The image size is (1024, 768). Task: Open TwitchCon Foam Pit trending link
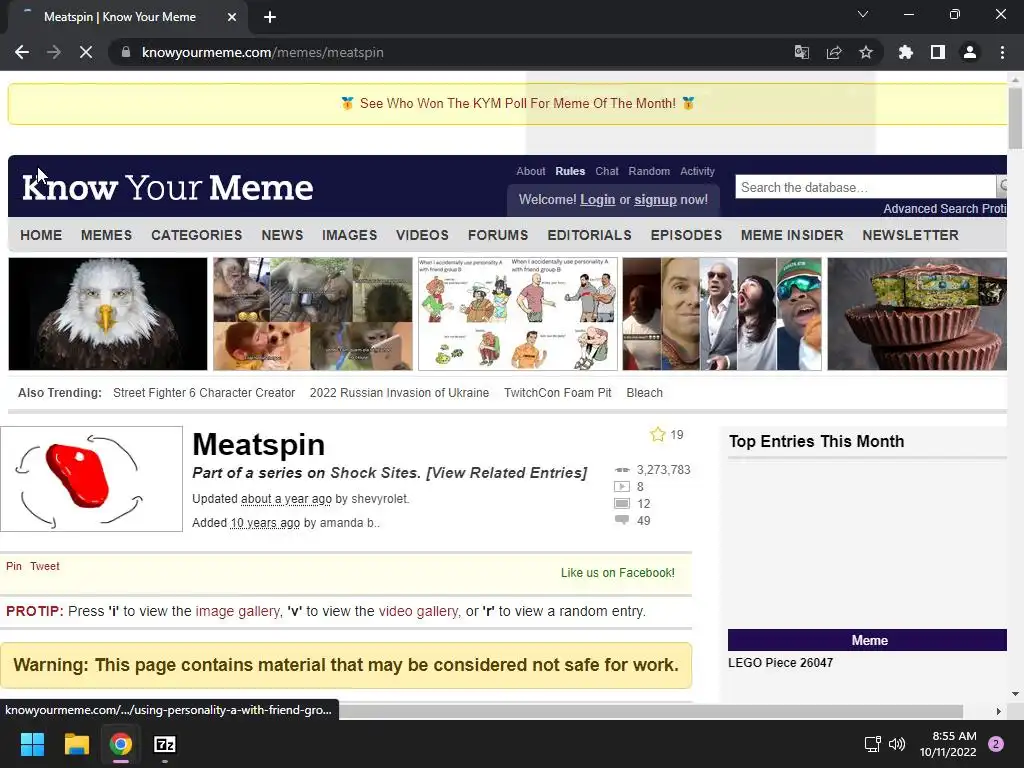(558, 392)
